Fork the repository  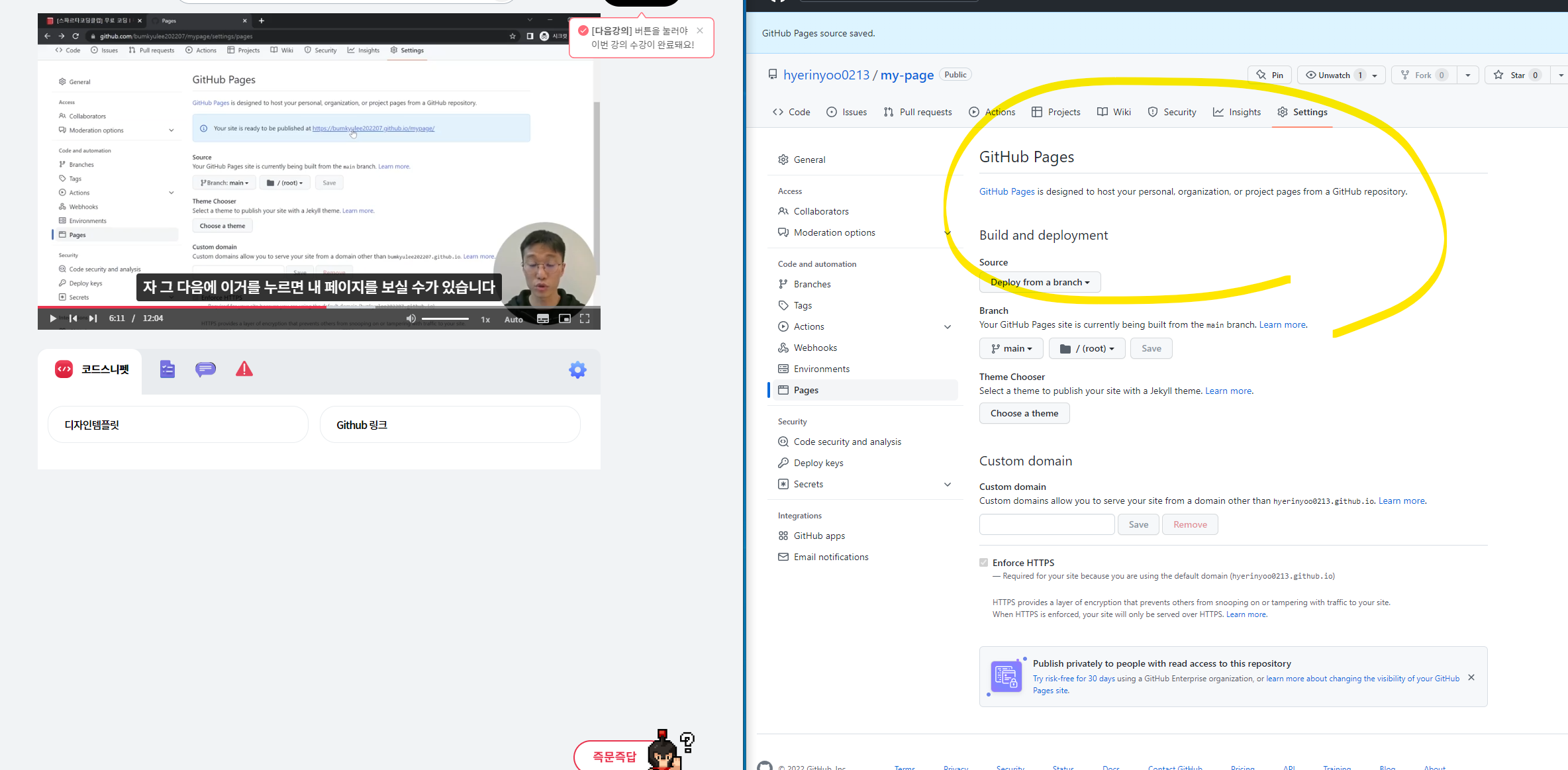(x=1425, y=75)
